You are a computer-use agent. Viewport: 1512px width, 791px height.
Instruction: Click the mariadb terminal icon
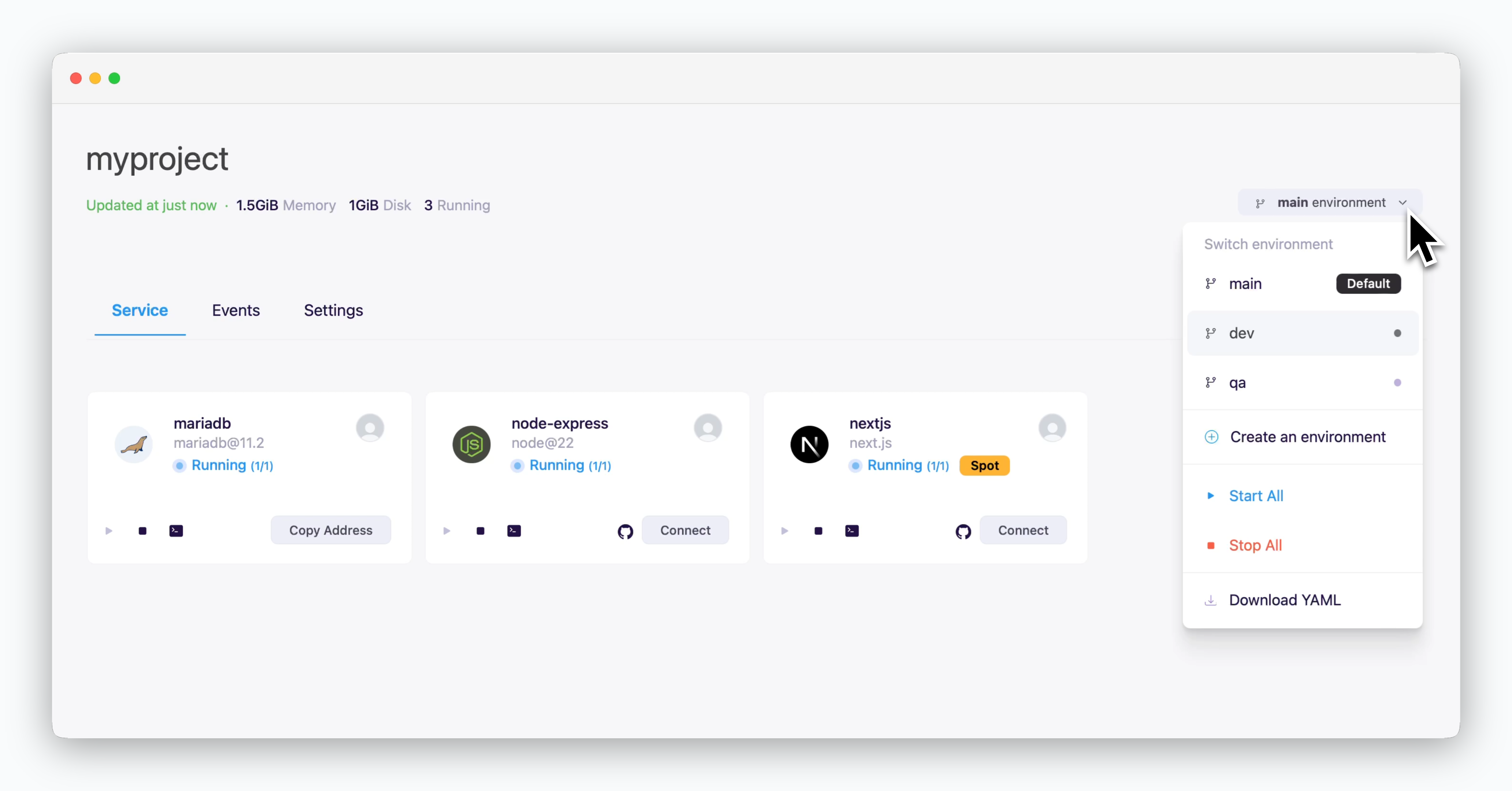coord(176,531)
